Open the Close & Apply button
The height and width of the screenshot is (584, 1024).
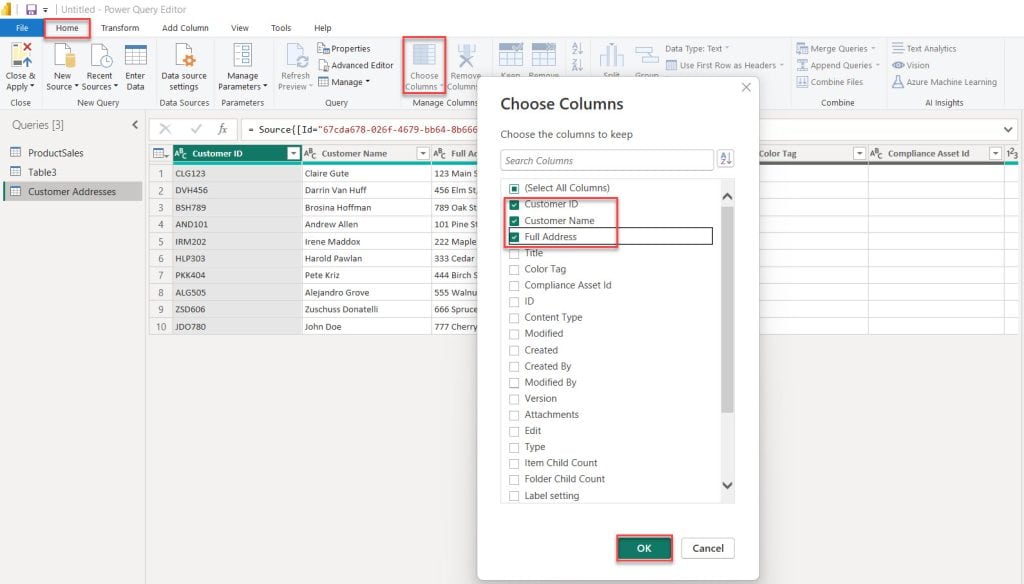click(20, 67)
